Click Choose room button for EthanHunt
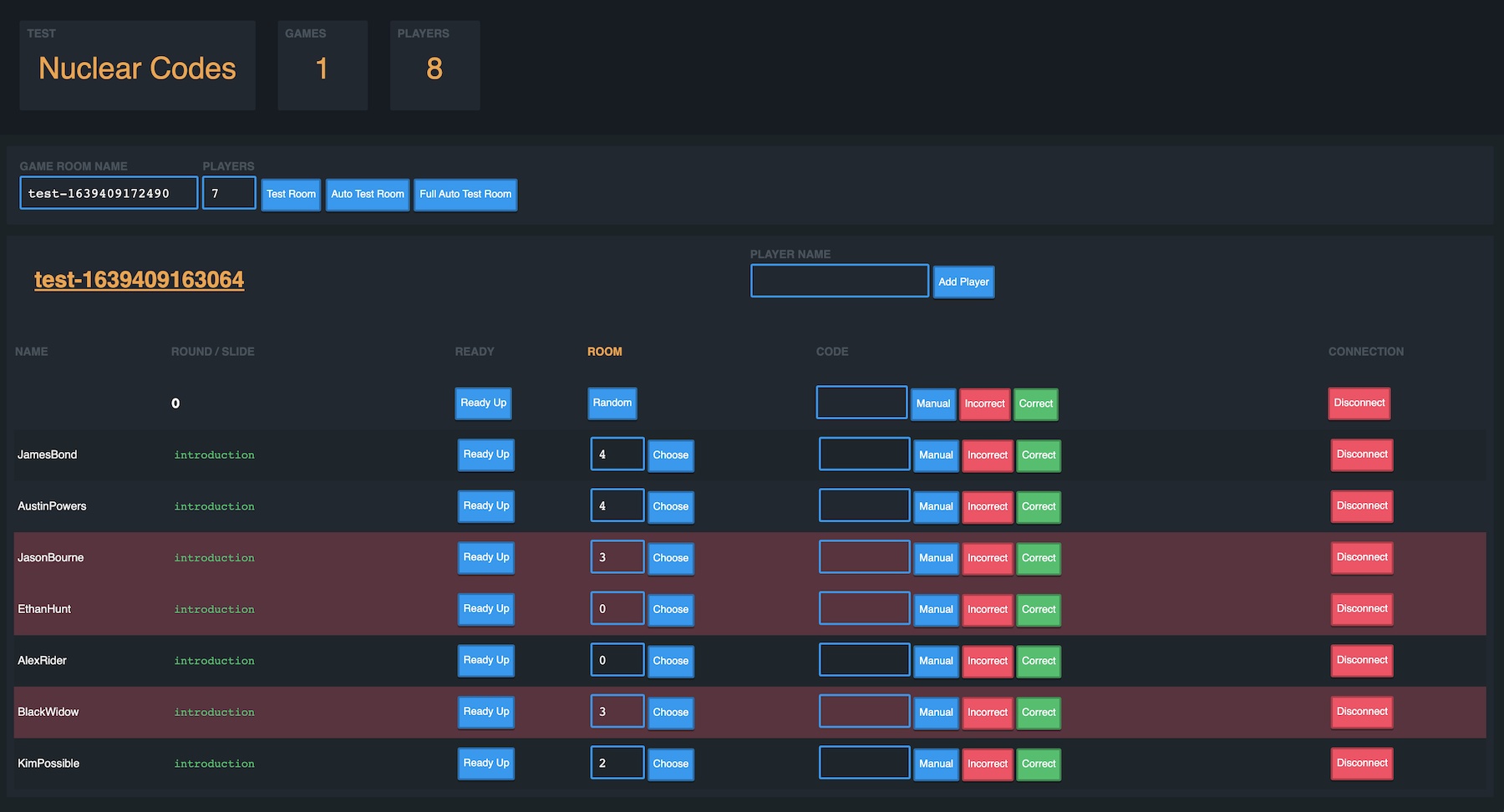The width and height of the screenshot is (1504, 812). (x=671, y=609)
